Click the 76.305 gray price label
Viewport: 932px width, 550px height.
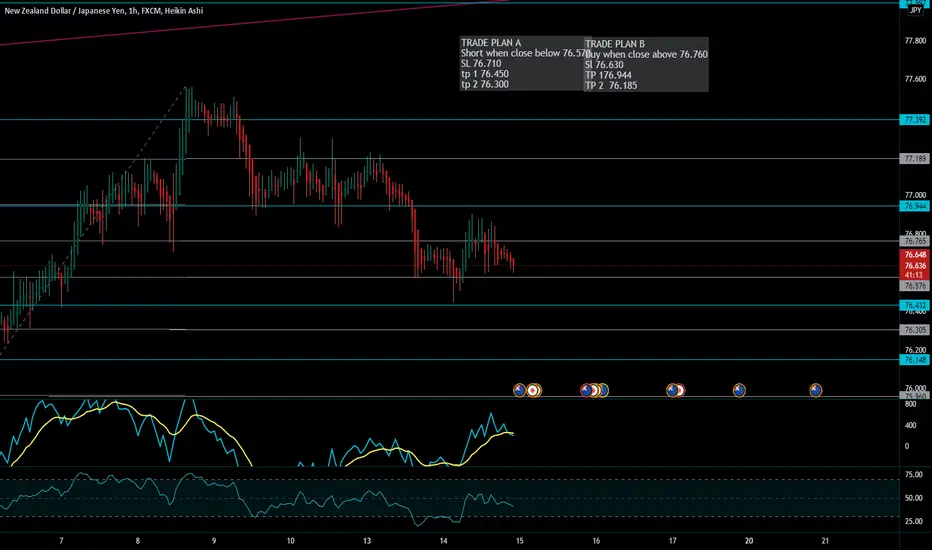pos(915,329)
